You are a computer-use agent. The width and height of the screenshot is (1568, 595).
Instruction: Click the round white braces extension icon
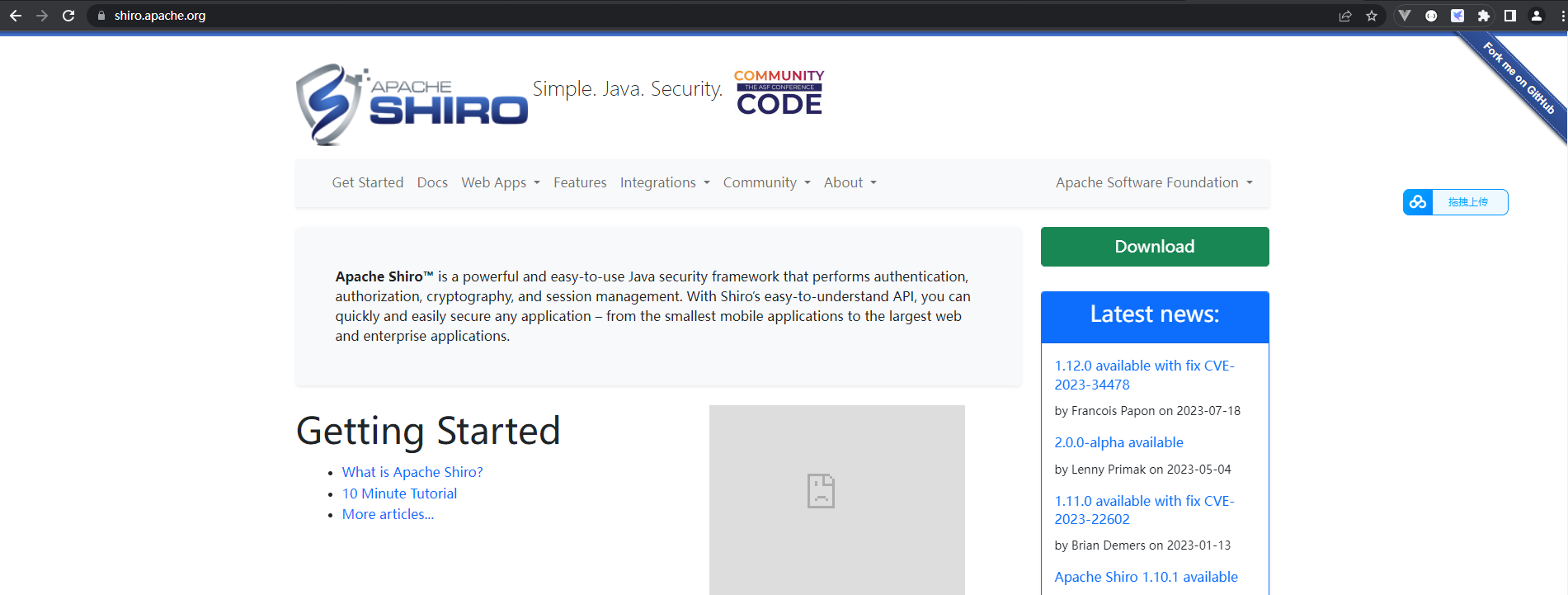[x=1431, y=16]
